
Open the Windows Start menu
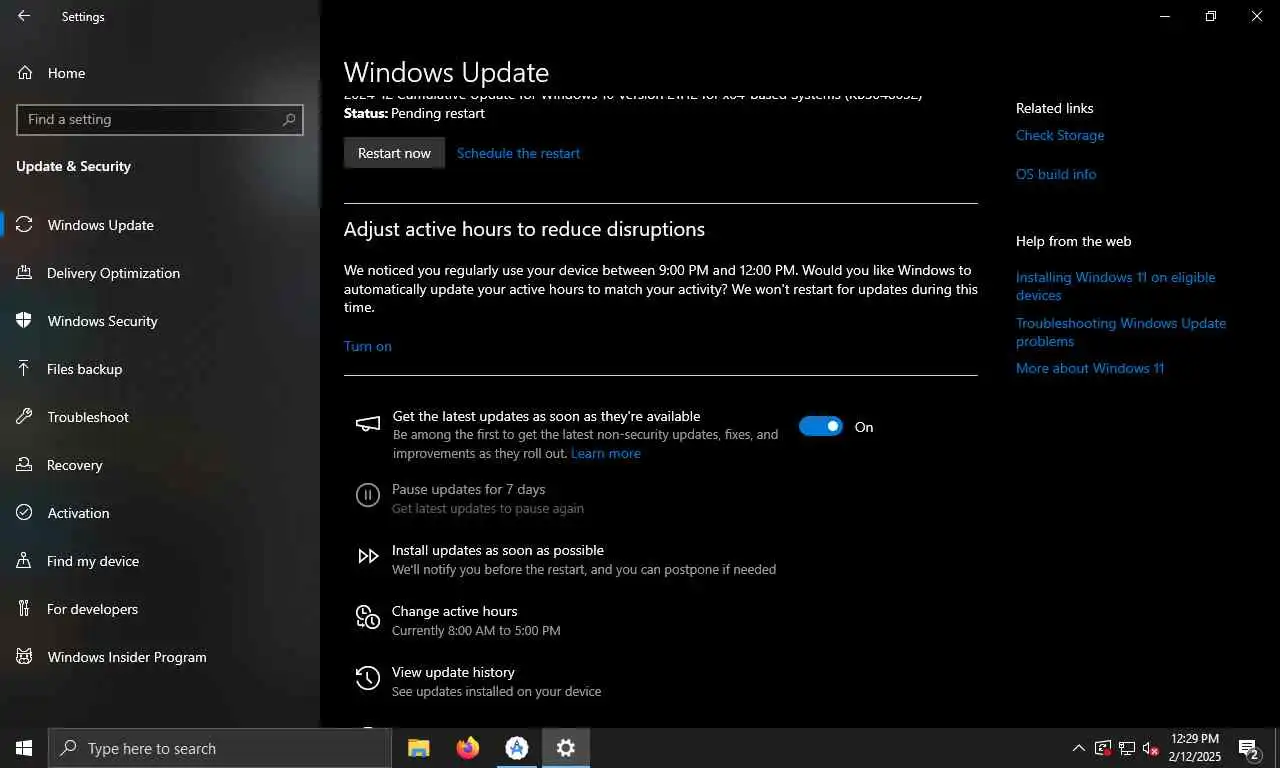(24, 748)
